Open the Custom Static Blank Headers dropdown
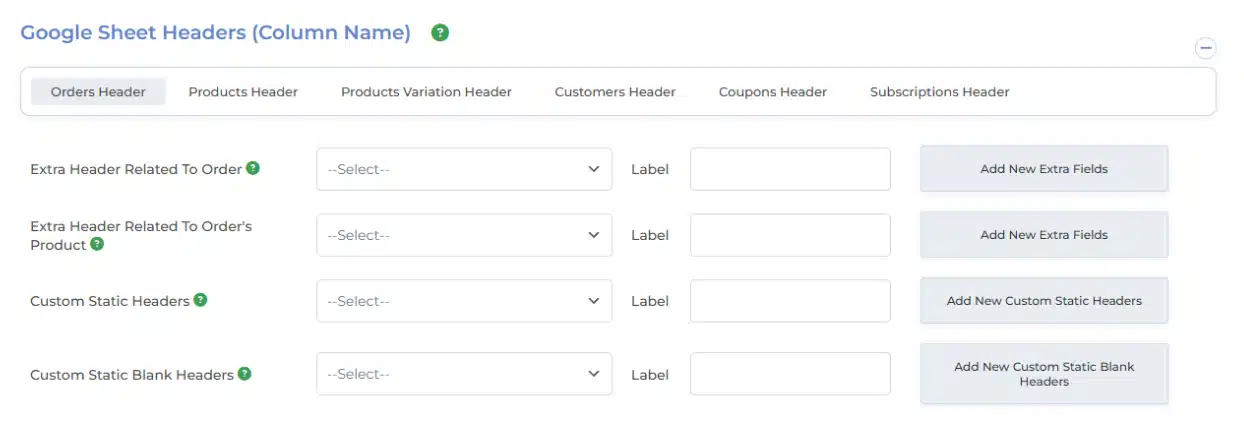The image size is (1244, 434). [464, 374]
